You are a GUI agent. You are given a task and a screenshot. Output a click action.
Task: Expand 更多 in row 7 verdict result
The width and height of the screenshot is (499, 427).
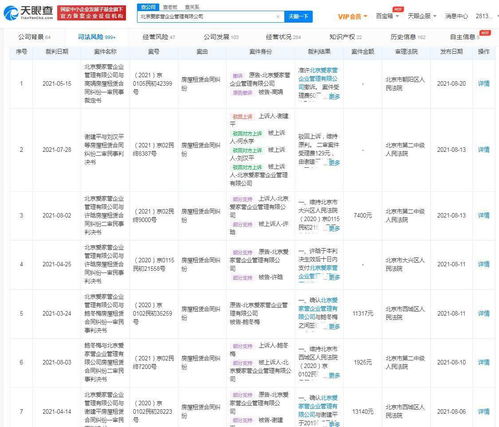pos(334,424)
